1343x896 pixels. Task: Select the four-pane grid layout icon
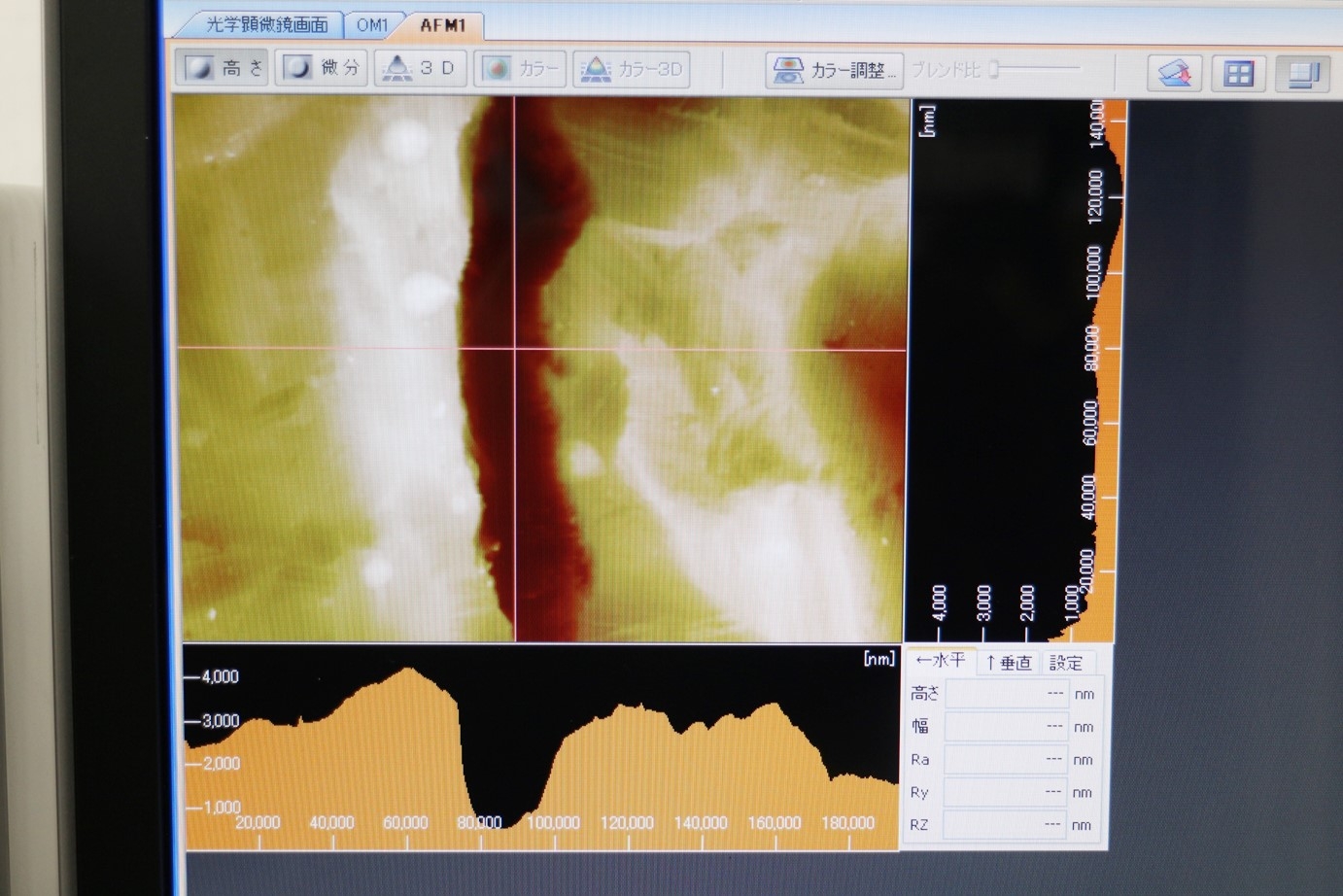point(1238,74)
